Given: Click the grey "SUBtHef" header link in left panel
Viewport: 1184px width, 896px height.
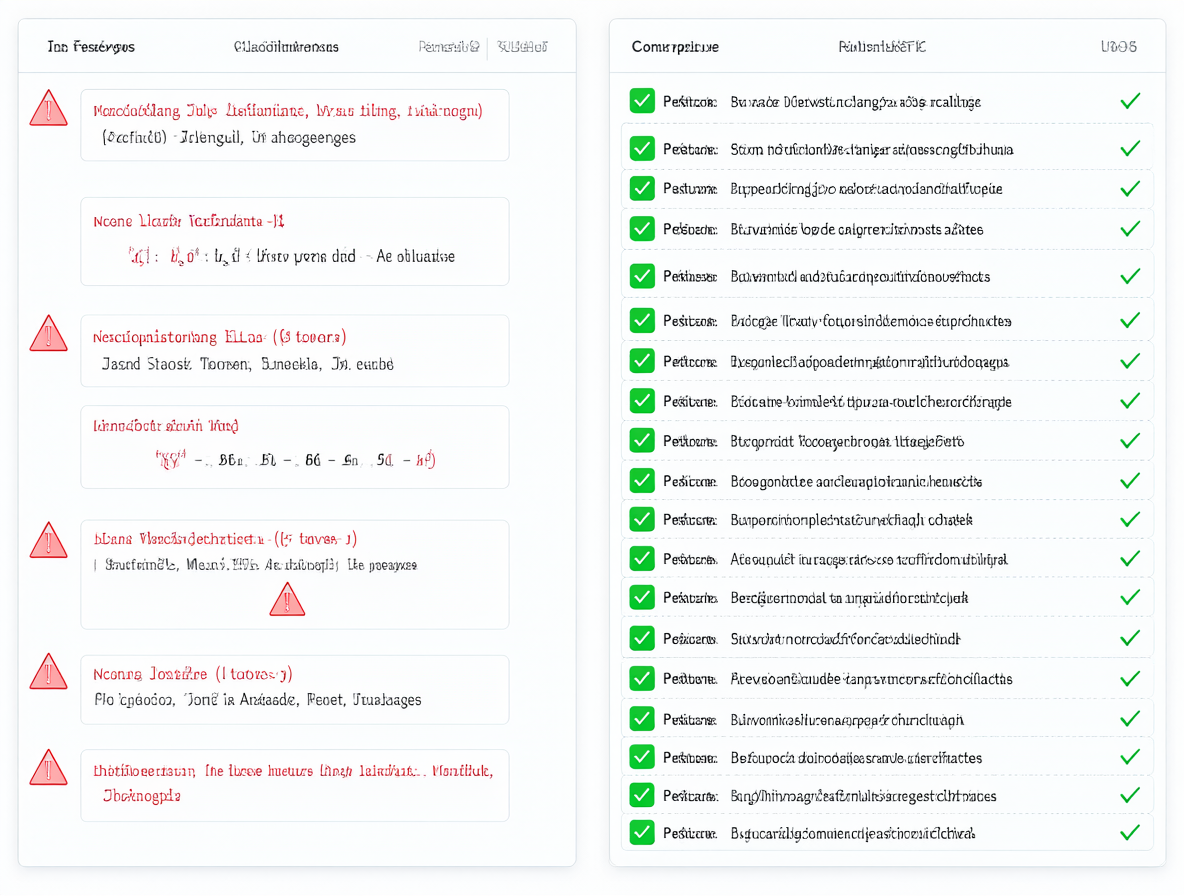Looking at the screenshot, I should tap(523, 47).
